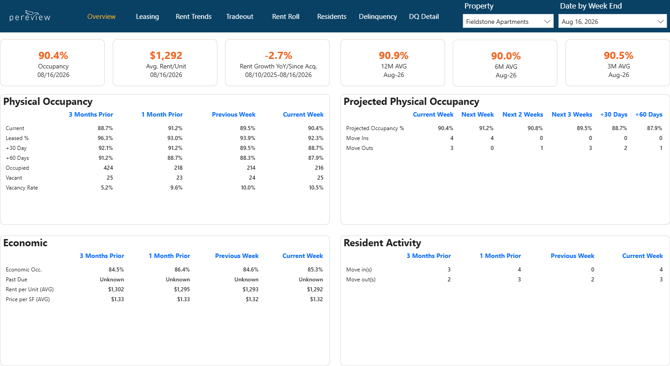Expand the Property dropdown chevron
Screen dimensions: 670x366
coord(547,21)
